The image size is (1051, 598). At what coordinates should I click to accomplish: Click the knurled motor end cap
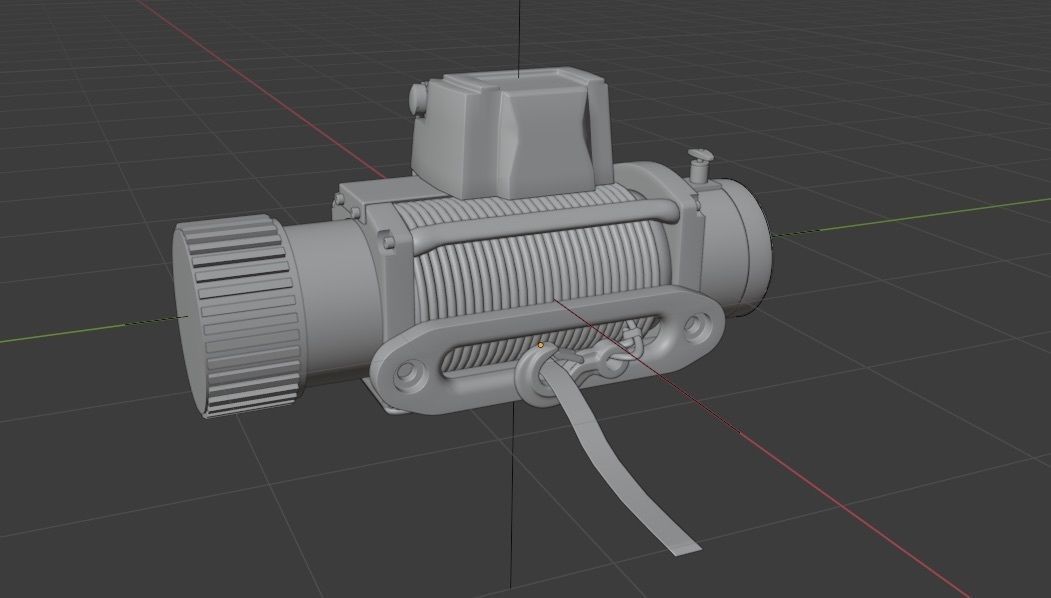236,316
